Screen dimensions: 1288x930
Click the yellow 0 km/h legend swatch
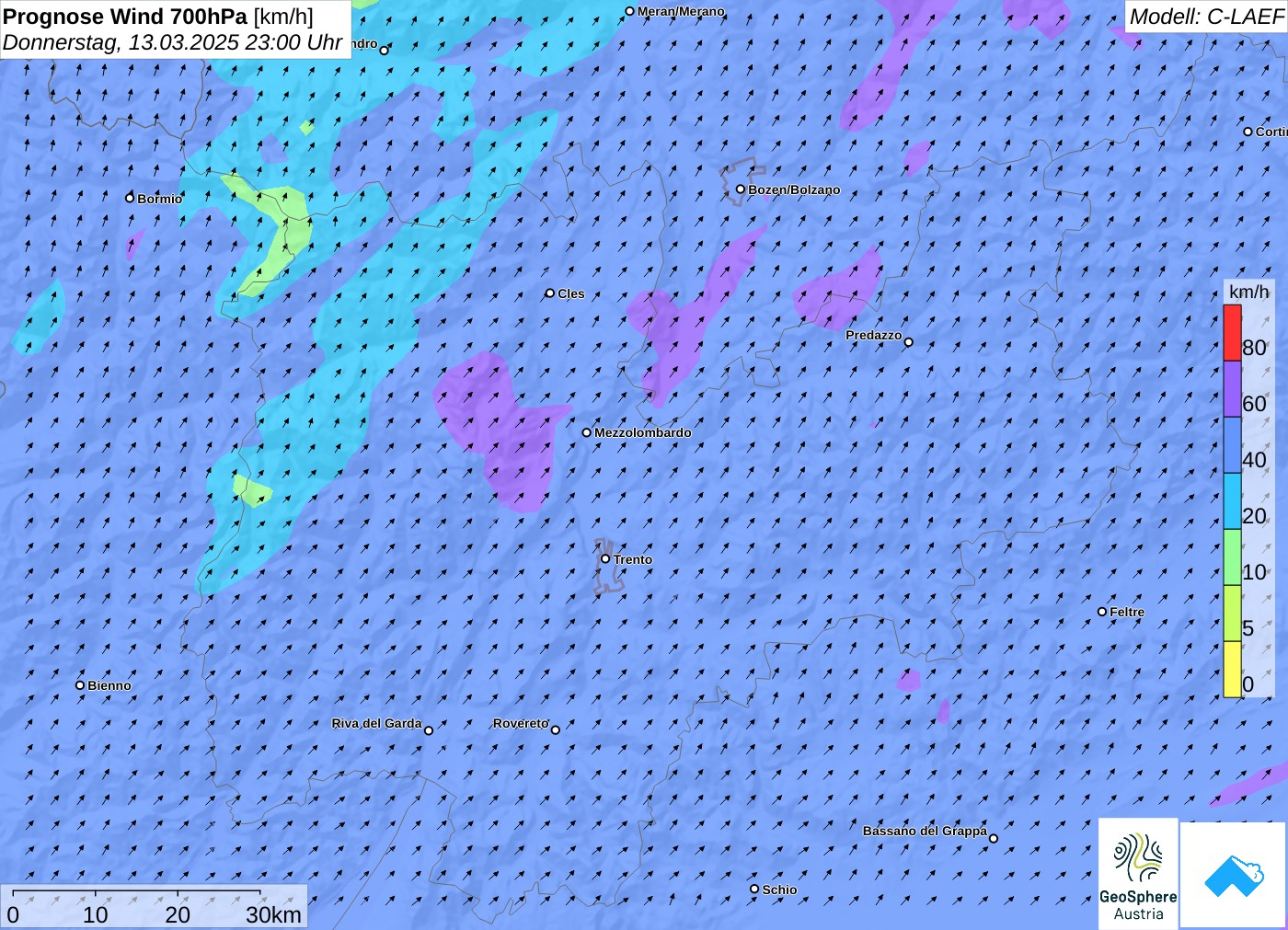[x=1232, y=669]
